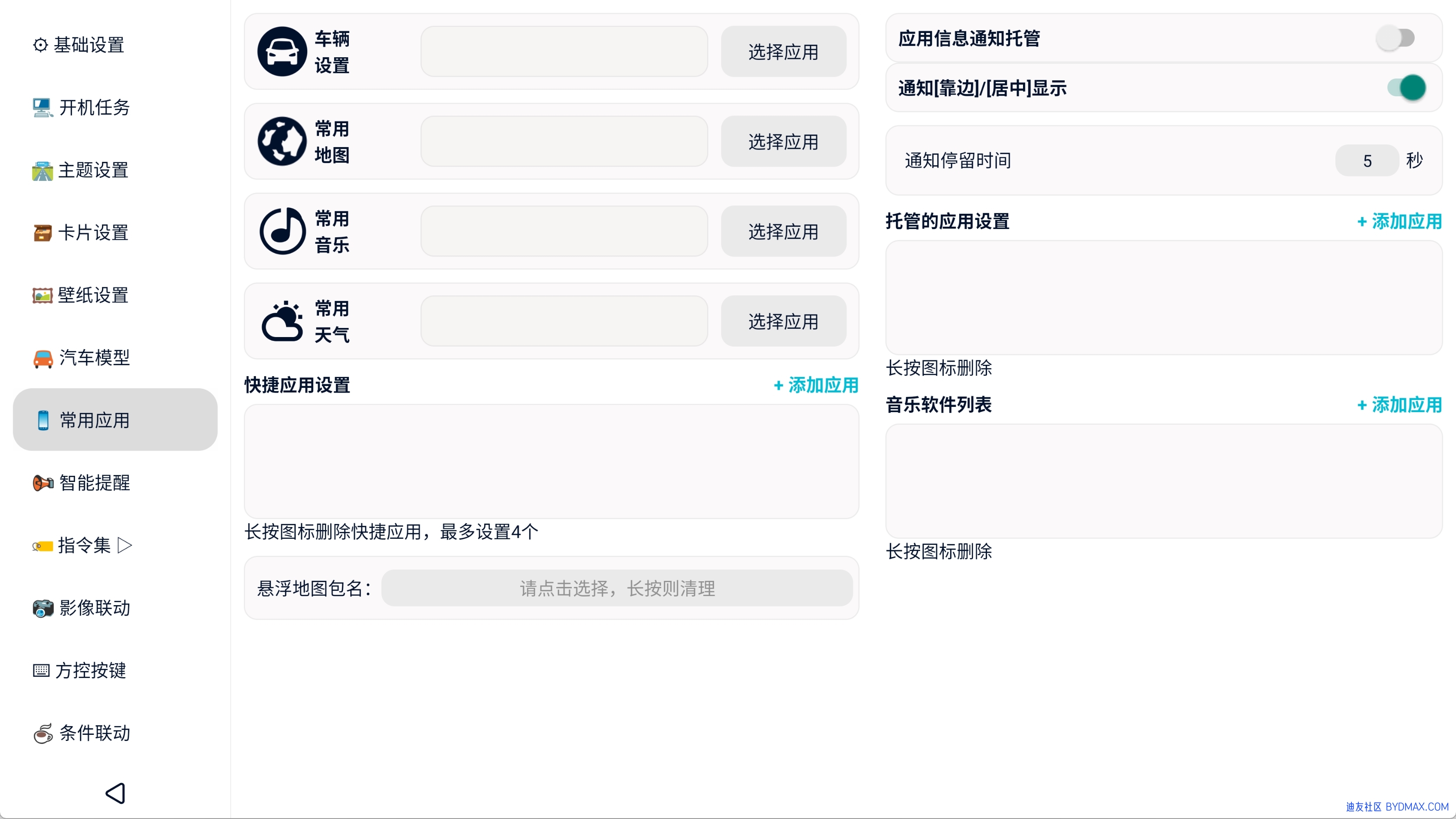Click 选择应用 for 常用天气
This screenshot has height=819, width=1456.
point(784,321)
